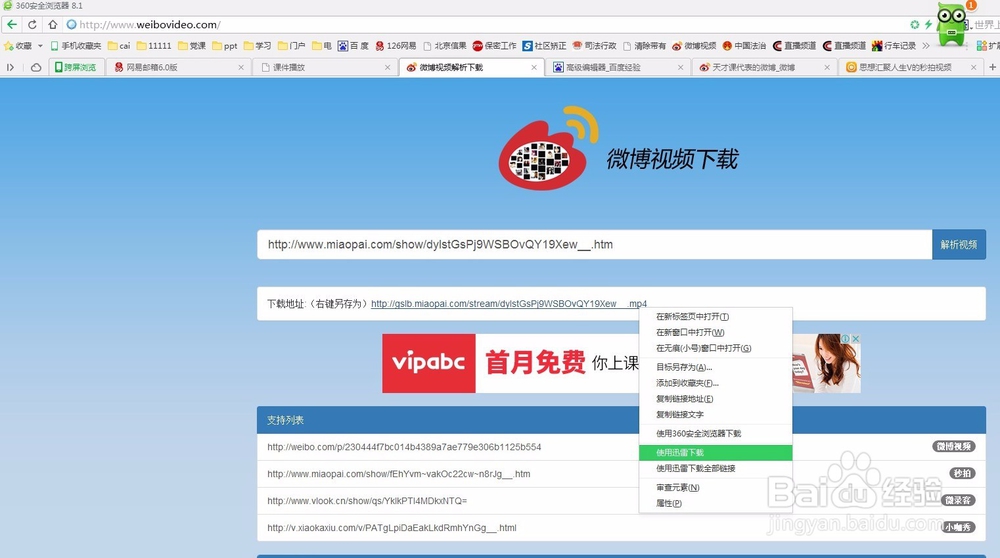The width and height of the screenshot is (1000, 558).
Task: Open the 百度 bookmark
Action: point(353,46)
